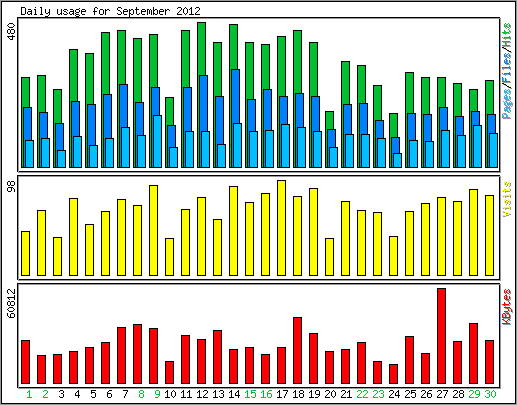Click day label 10 on the x-axis

tap(170, 394)
